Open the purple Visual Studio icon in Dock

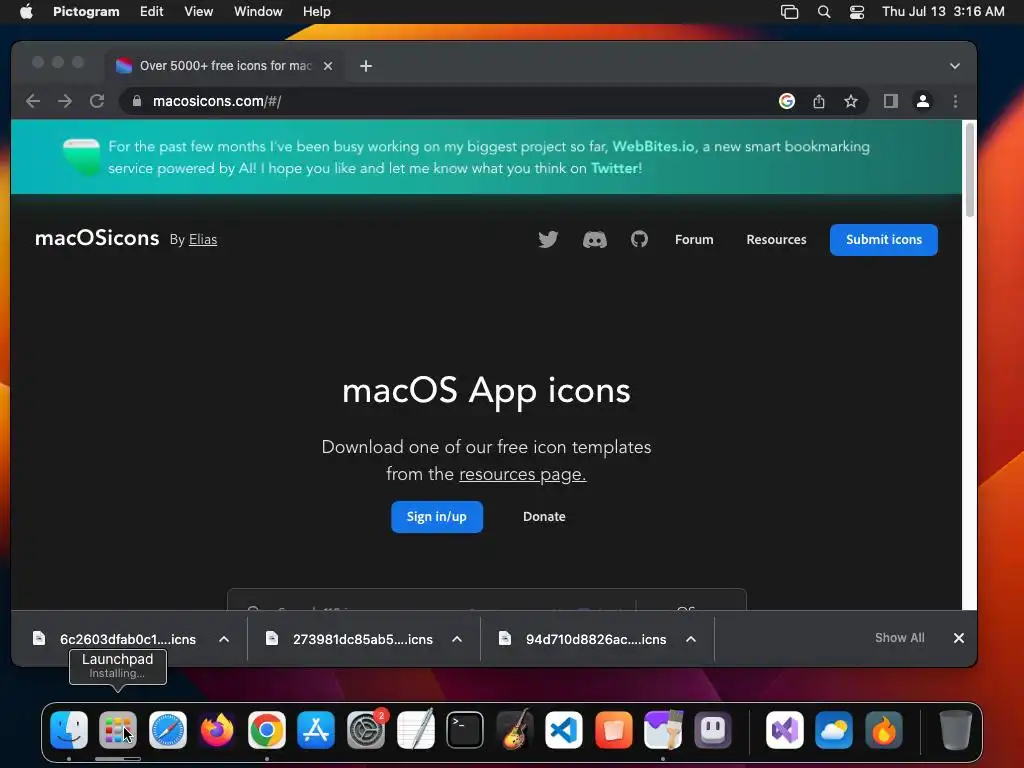785,730
